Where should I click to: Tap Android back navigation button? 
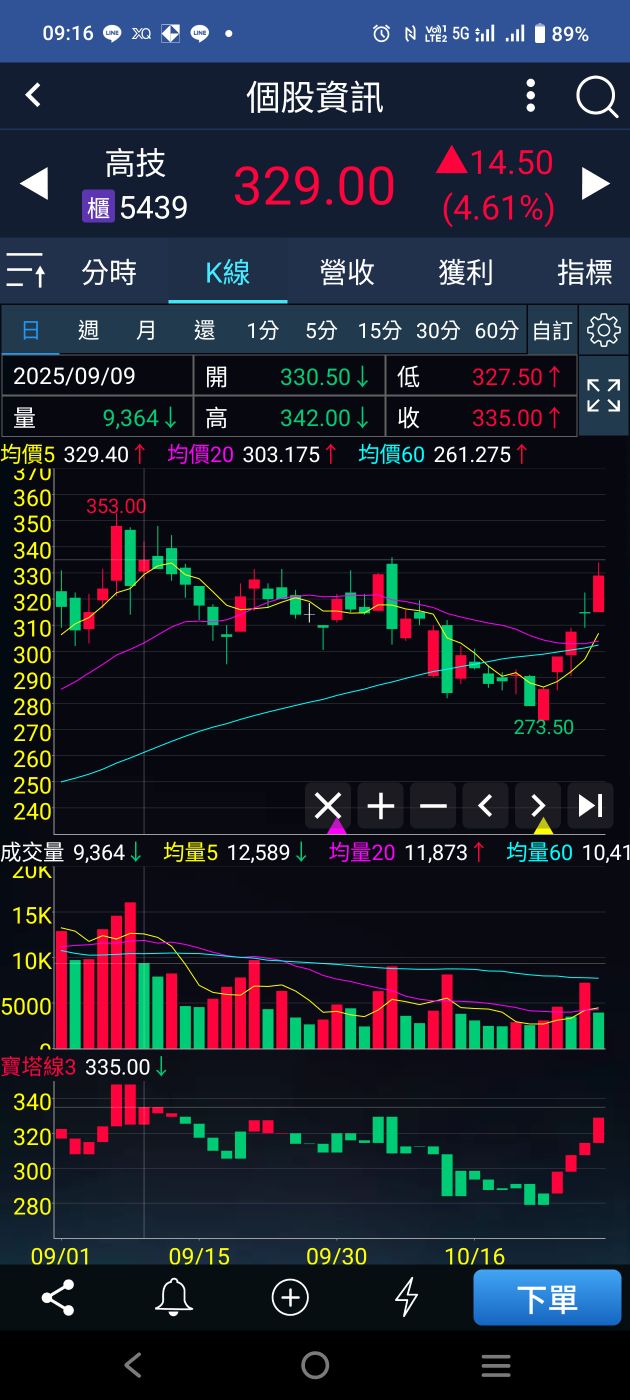[x=133, y=1365]
